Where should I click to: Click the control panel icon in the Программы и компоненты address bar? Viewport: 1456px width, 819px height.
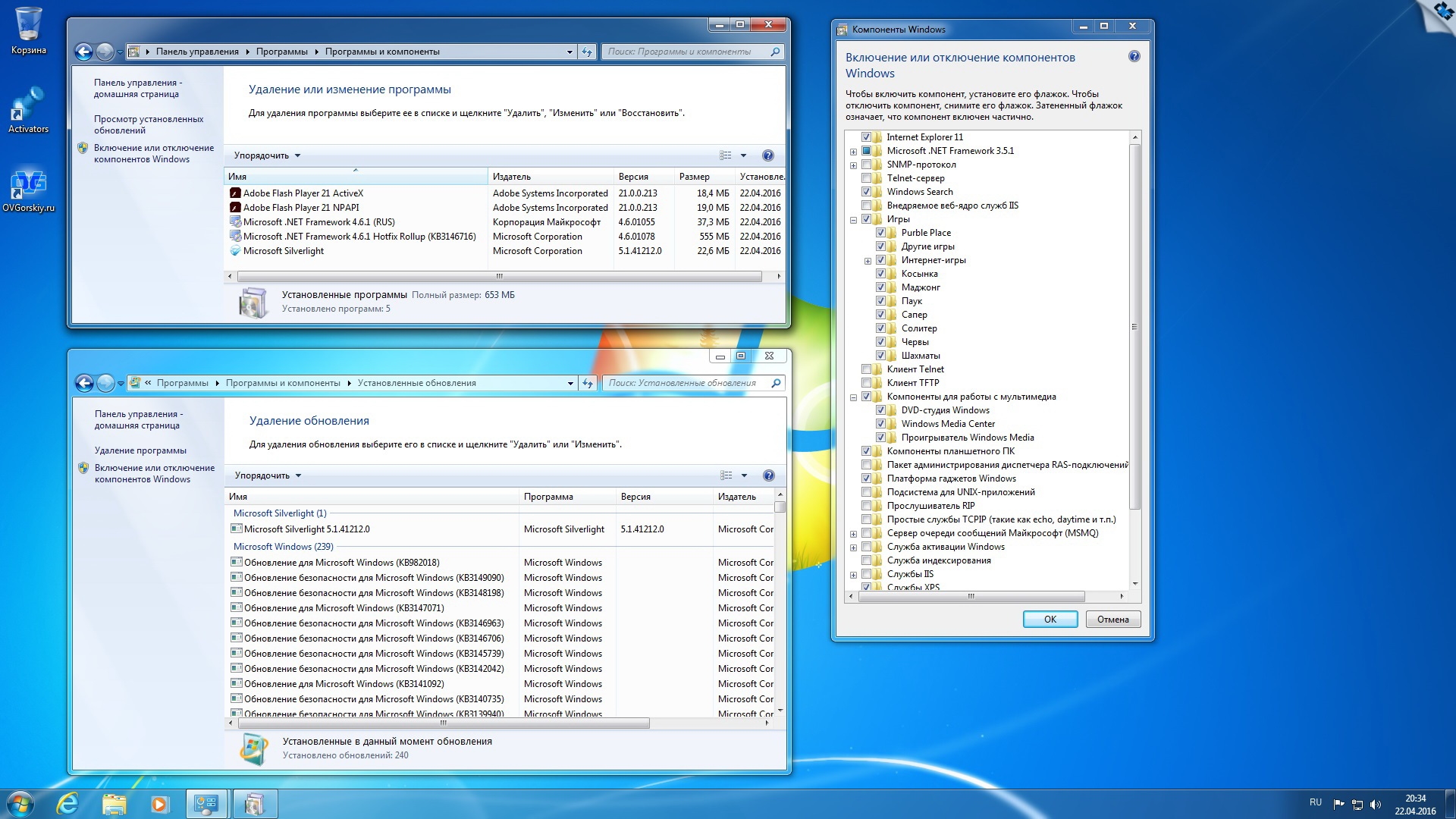[x=134, y=52]
